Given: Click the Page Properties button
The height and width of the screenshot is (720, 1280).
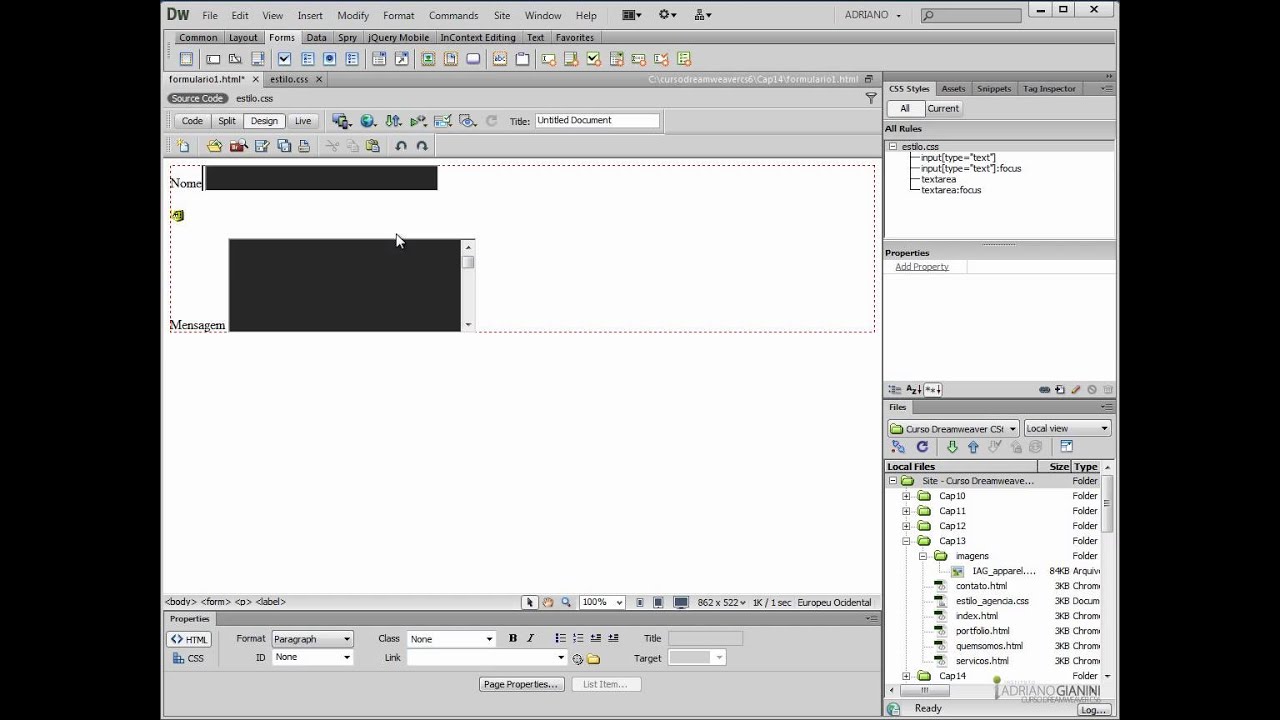Looking at the screenshot, I should pos(520,684).
